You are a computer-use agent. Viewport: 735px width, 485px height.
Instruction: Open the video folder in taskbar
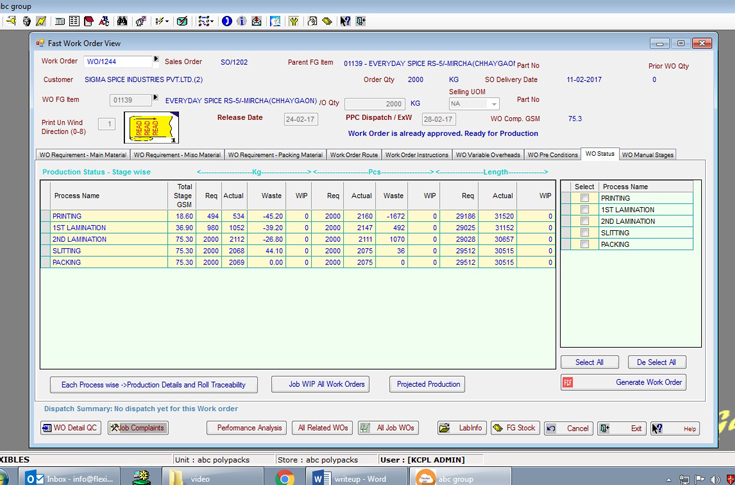coord(201,477)
